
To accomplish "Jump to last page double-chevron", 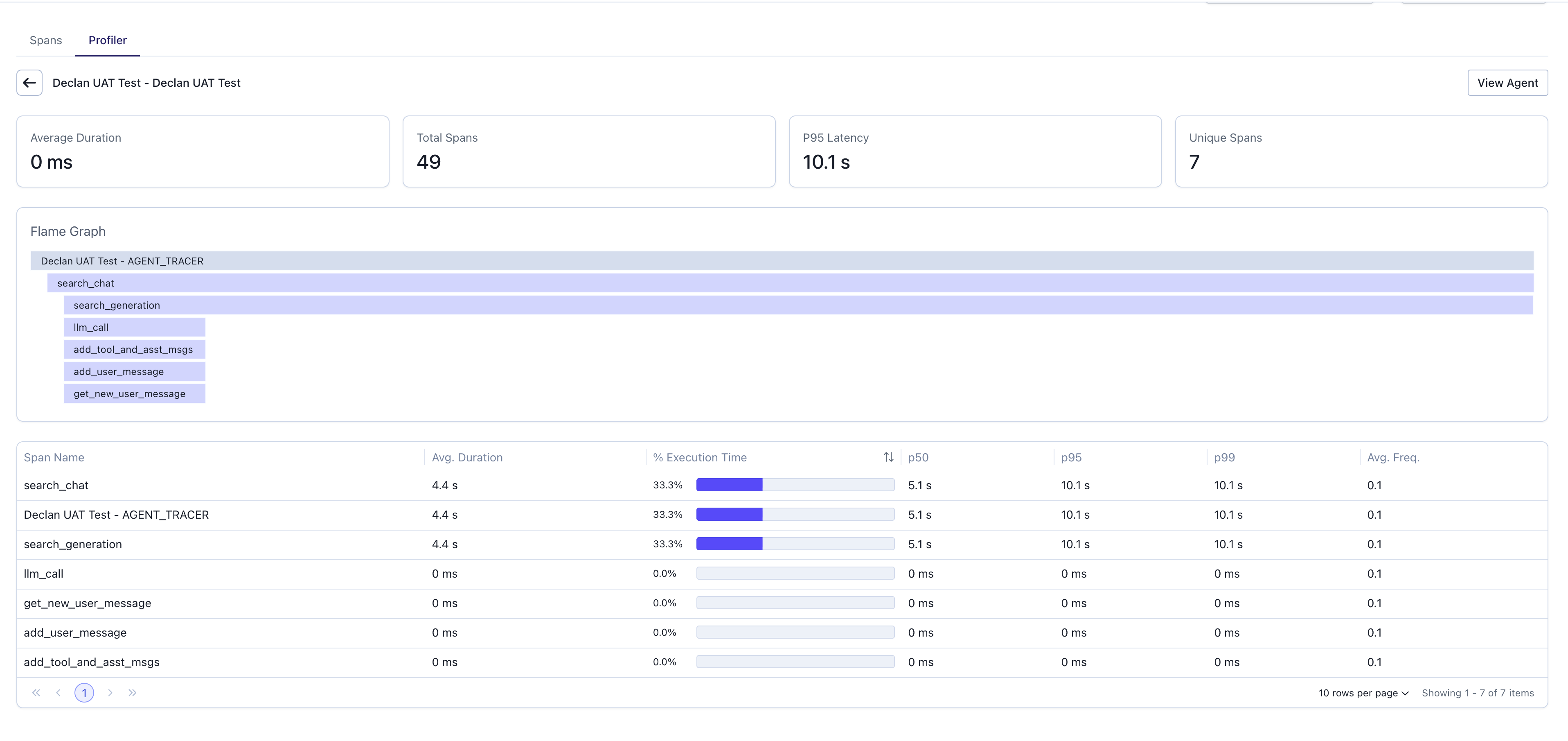I will 132,693.
